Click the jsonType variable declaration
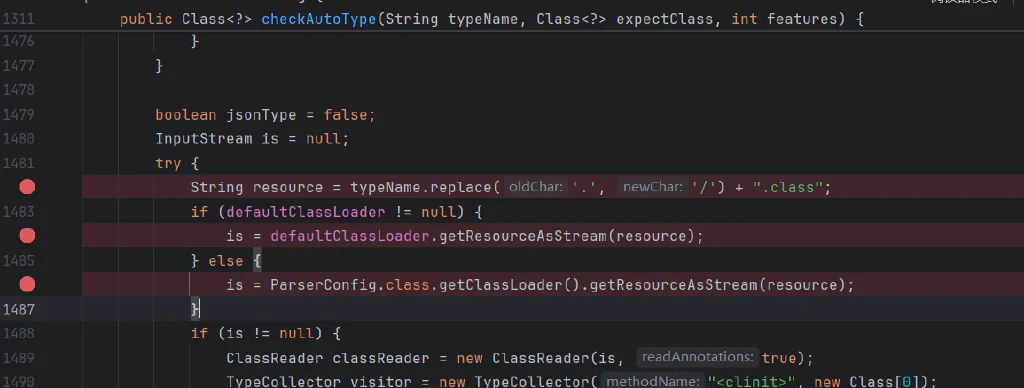Screen dimensions: 1024x388 261,115
